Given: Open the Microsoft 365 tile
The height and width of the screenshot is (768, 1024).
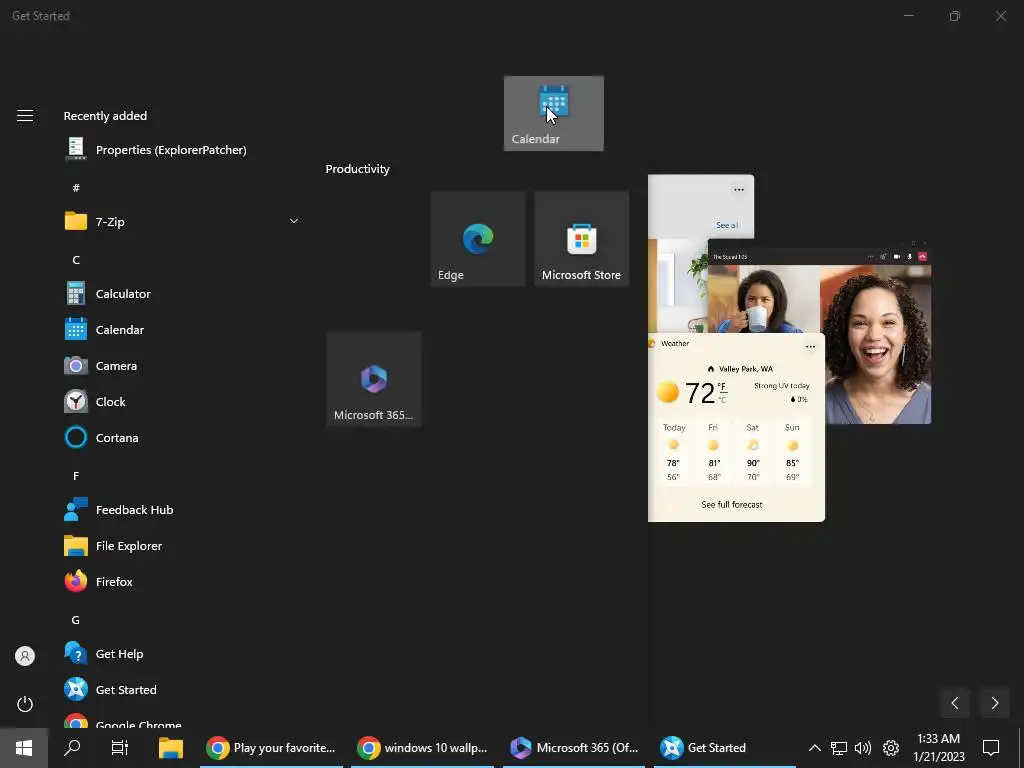Looking at the screenshot, I should click(x=374, y=379).
